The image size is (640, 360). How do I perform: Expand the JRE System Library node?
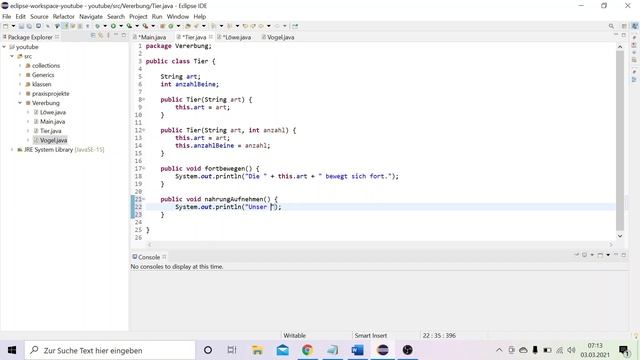click(x=12, y=150)
